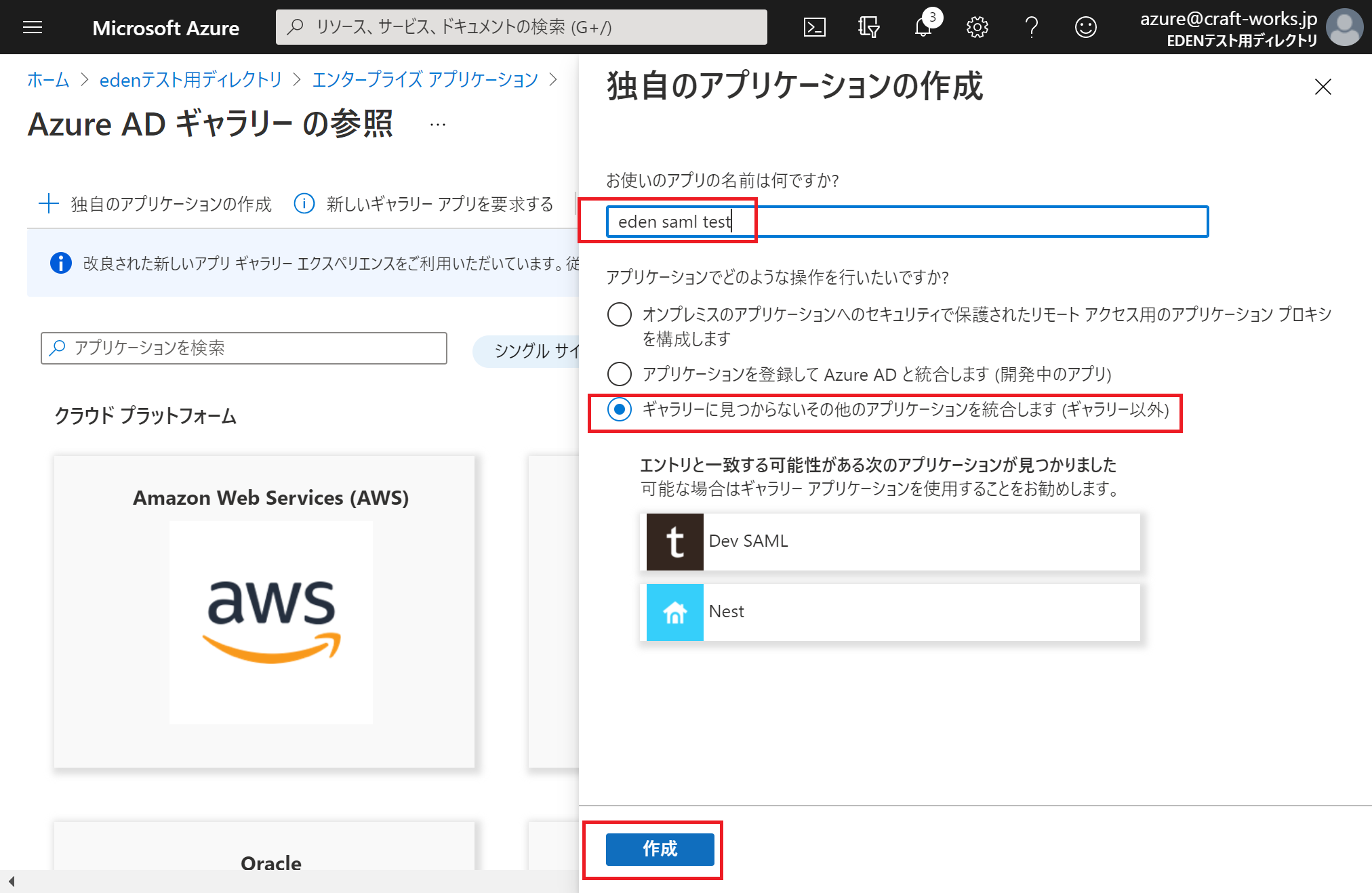Viewport: 1372px width, 893px height.
Task: Click the magnifier icon in the application search box
Action: click(58, 348)
